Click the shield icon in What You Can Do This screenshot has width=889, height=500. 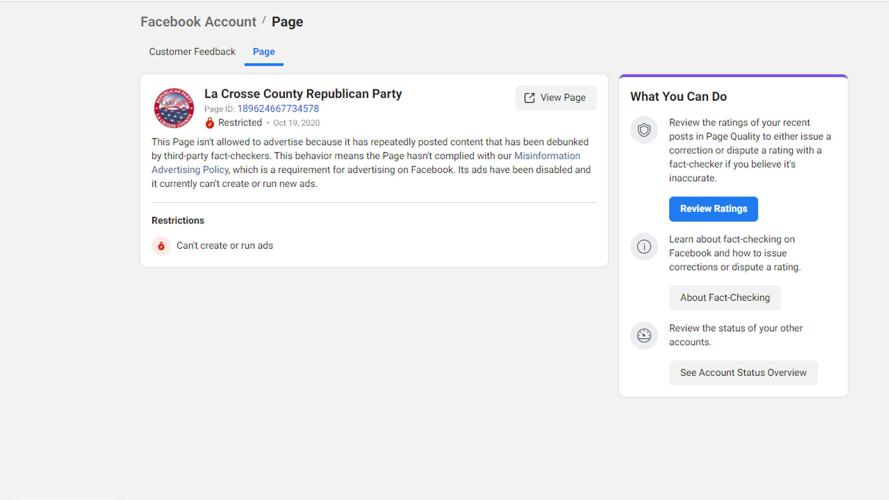click(x=644, y=130)
